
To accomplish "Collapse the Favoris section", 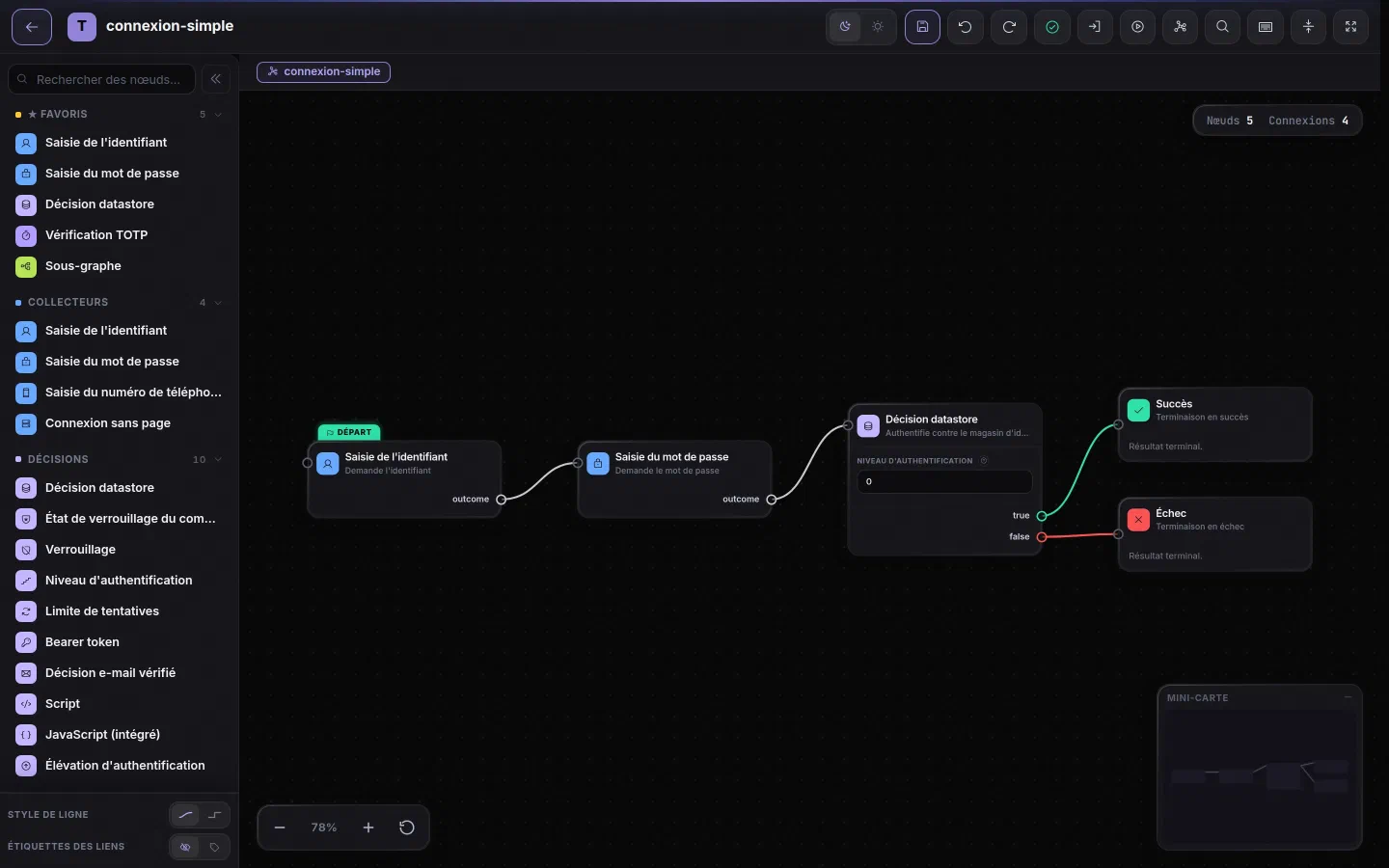I will [x=218, y=115].
